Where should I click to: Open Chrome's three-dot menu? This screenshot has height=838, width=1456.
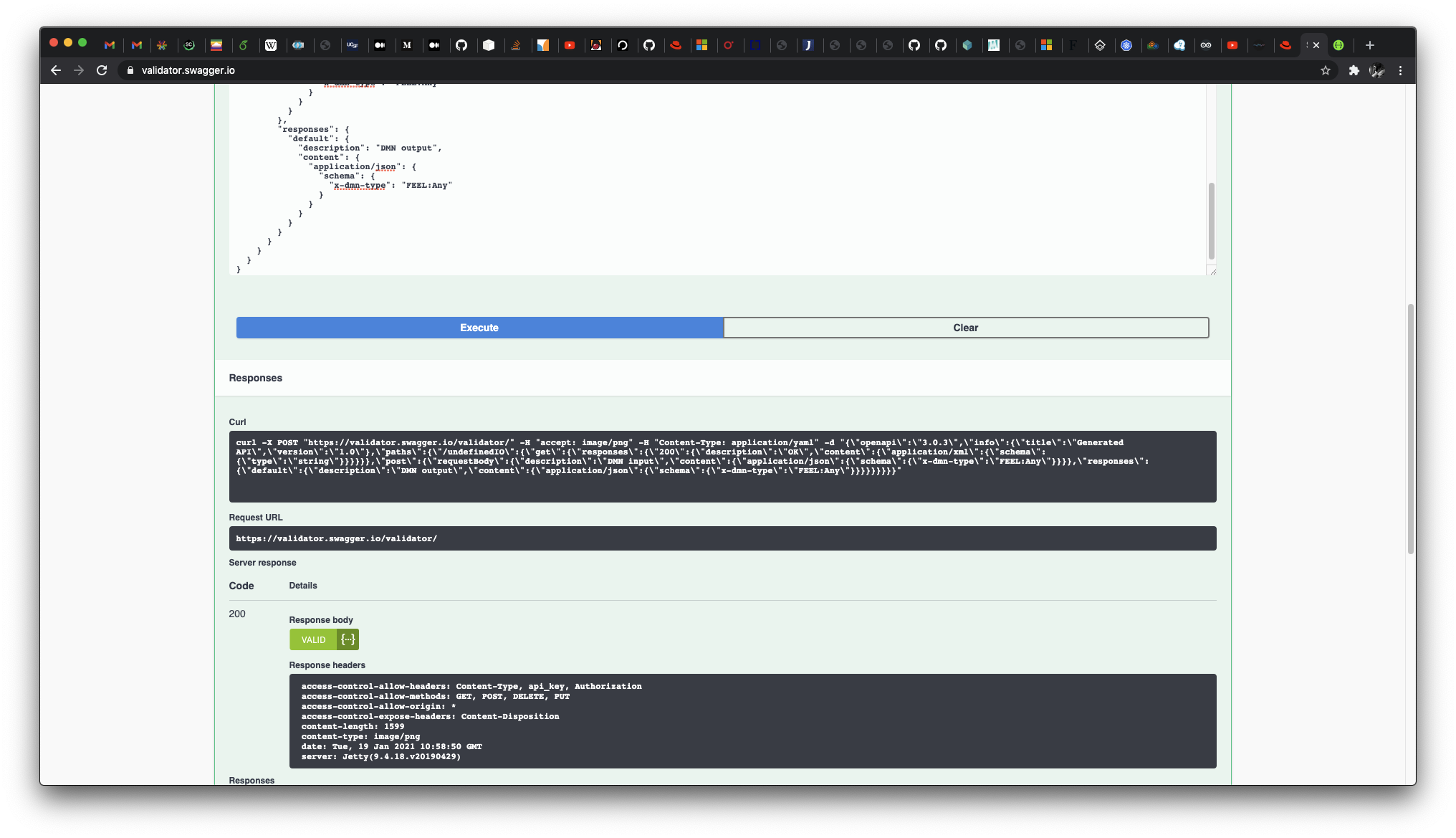pyautogui.click(x=1400, y=70)
